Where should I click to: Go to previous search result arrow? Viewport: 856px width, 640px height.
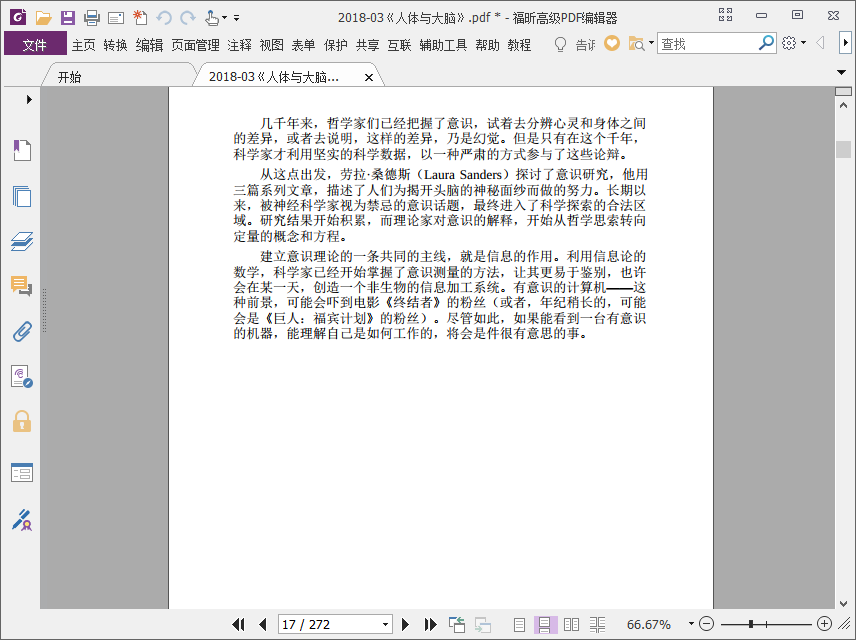coord(820,43)
